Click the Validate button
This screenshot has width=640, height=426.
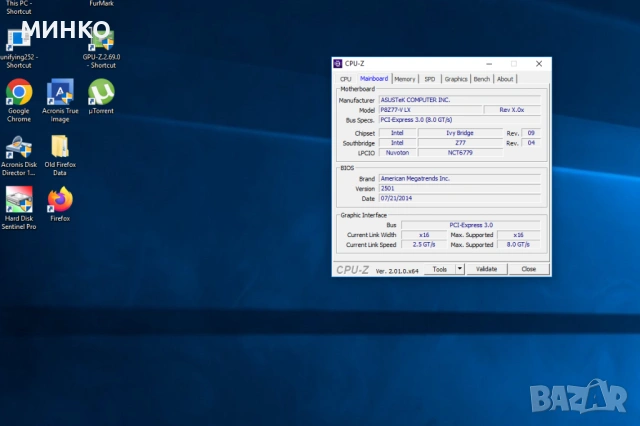click(487, 269)
